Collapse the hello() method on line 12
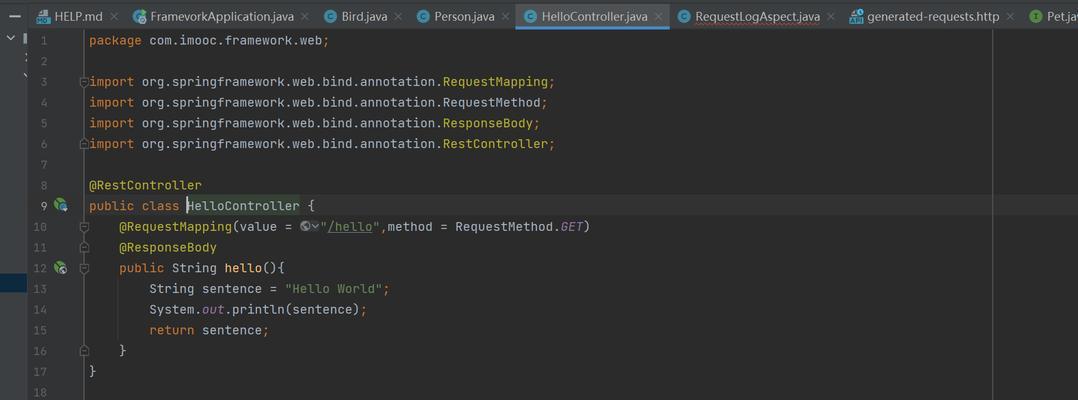This screenshot has width=1078, height=400. tap(85, 268)
